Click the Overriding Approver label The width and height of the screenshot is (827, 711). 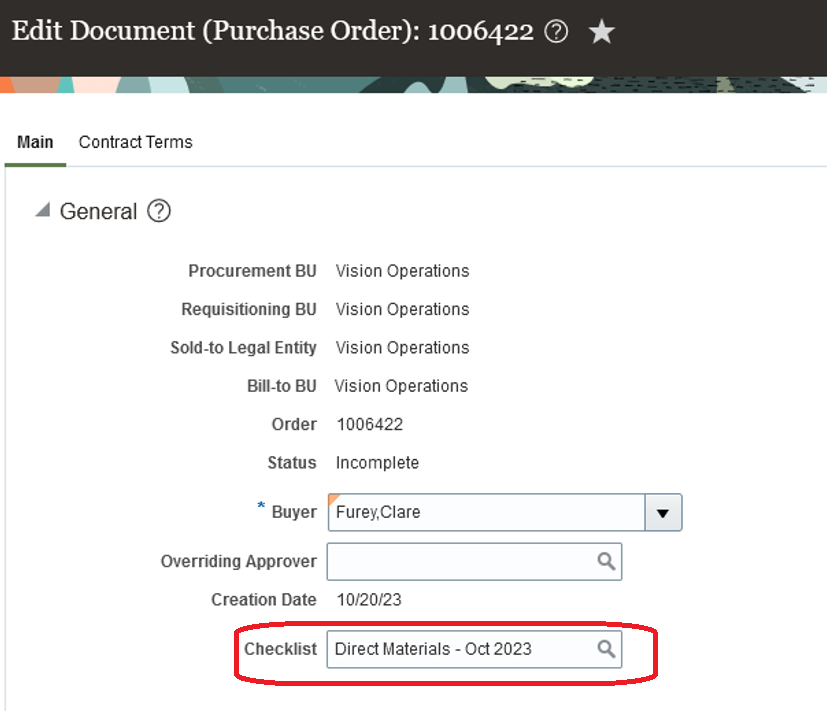[x=239, y=561]
